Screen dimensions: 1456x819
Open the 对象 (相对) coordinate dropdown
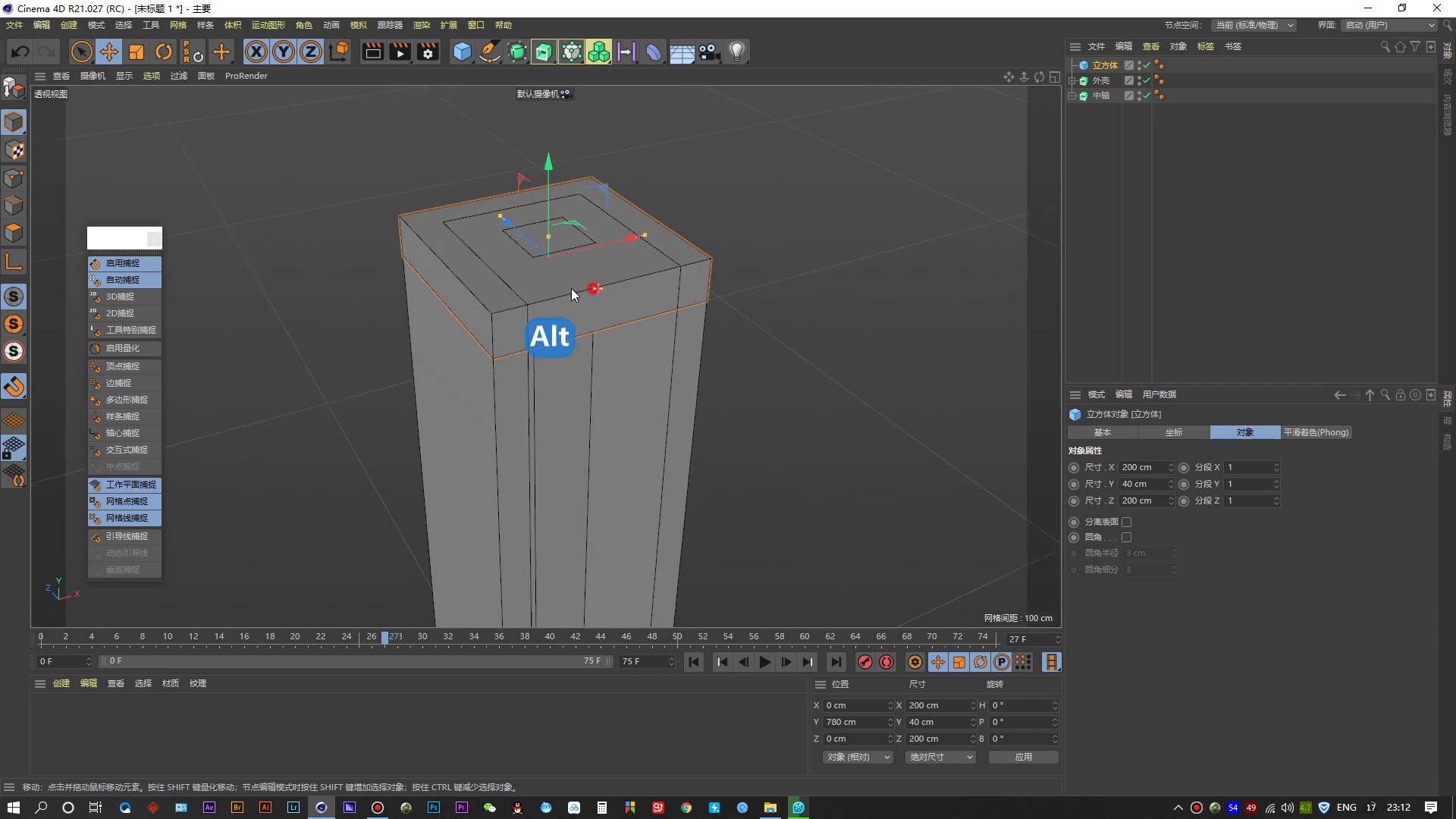858,757
